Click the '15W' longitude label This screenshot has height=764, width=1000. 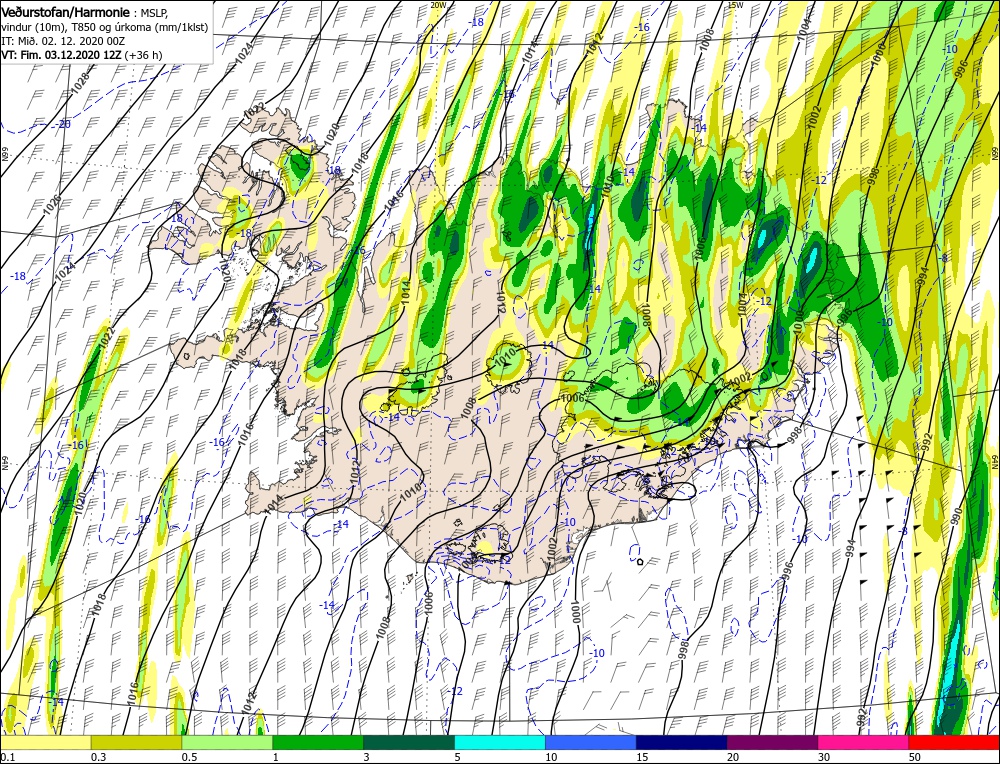[735, 4]
